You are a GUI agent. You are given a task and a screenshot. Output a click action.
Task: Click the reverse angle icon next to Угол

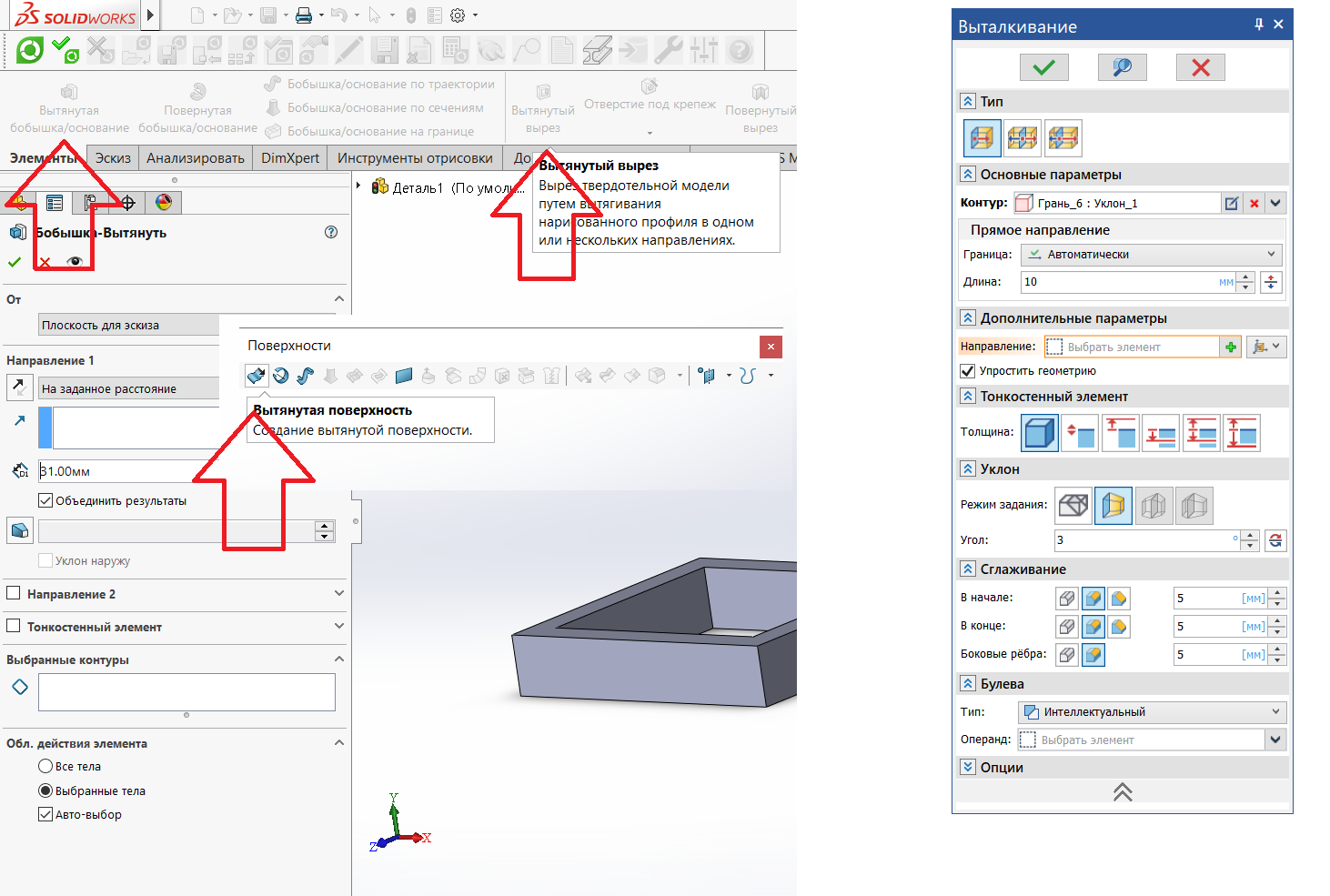tap(1275, 540)
